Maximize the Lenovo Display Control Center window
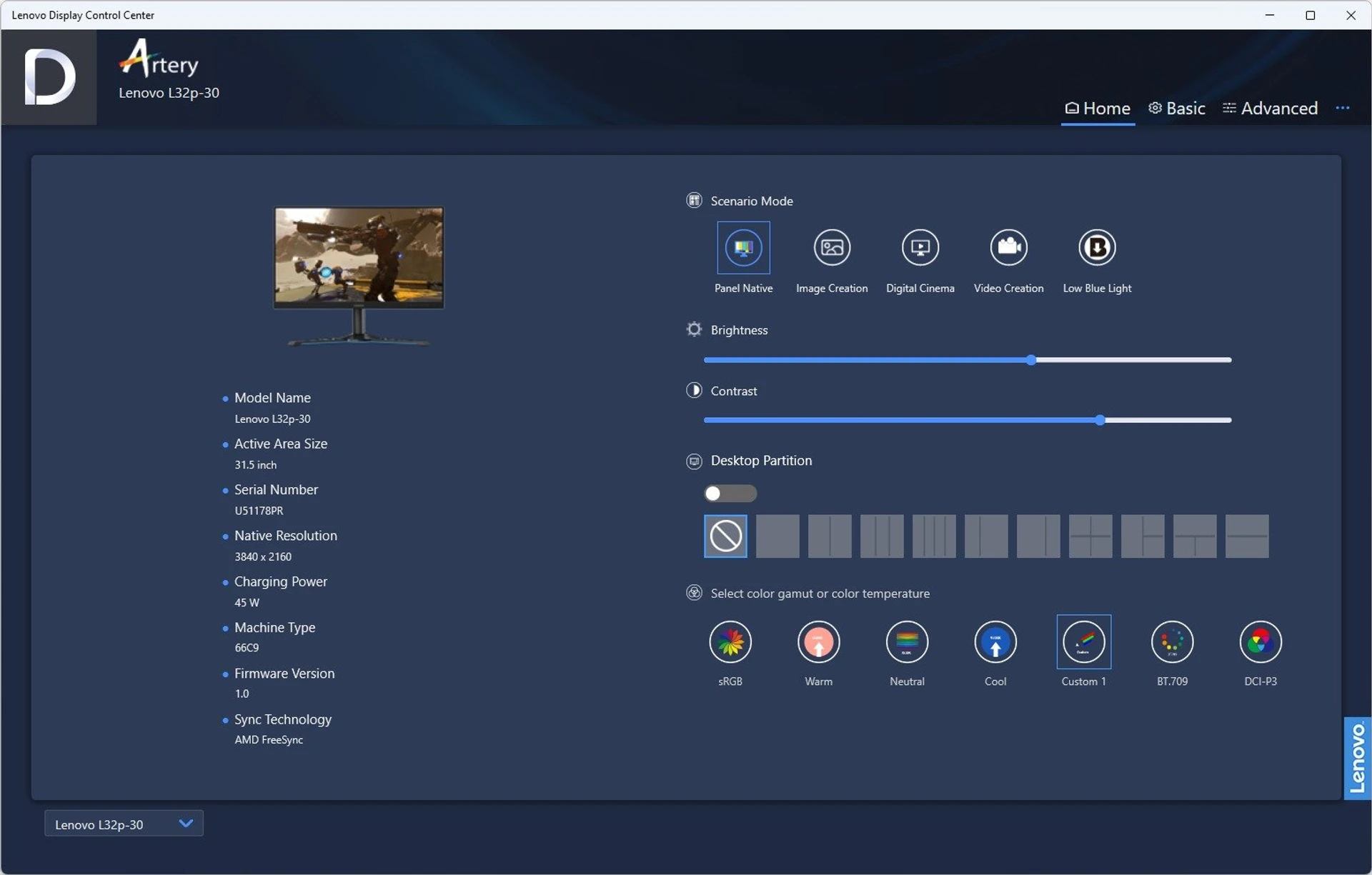Image resolution: width=1372 pixels, height=875 pixels. (1310, 15)
